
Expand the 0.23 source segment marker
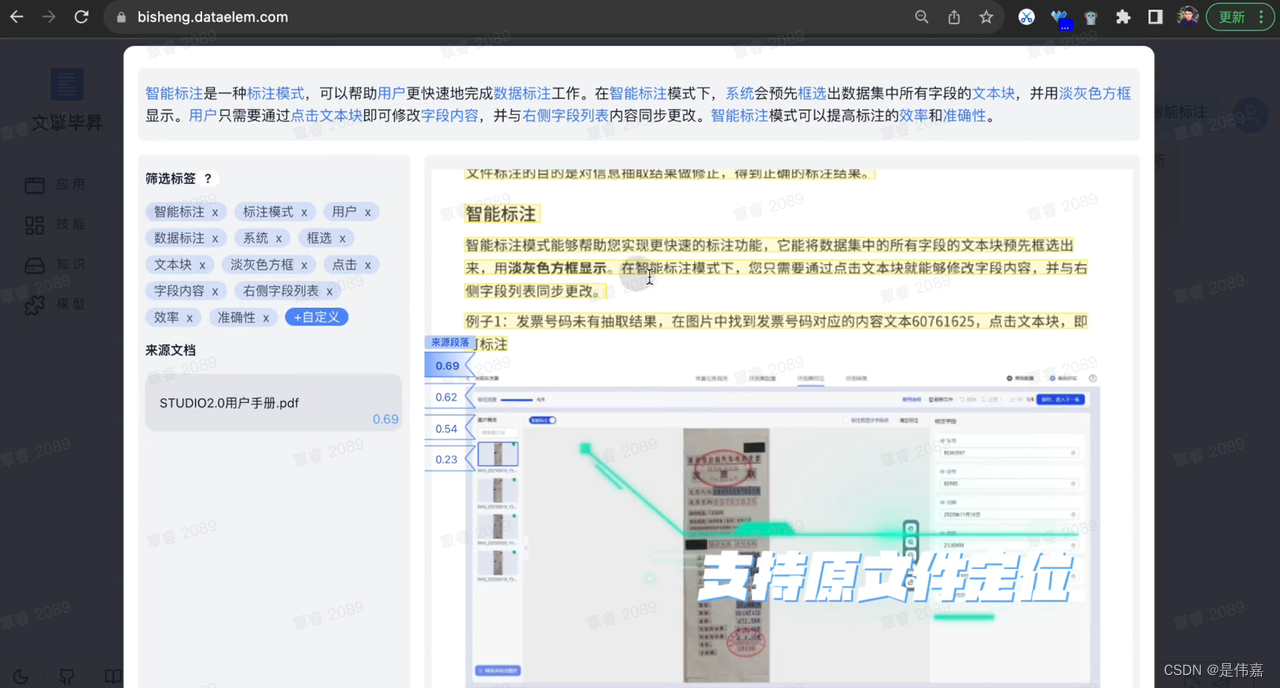446,458
